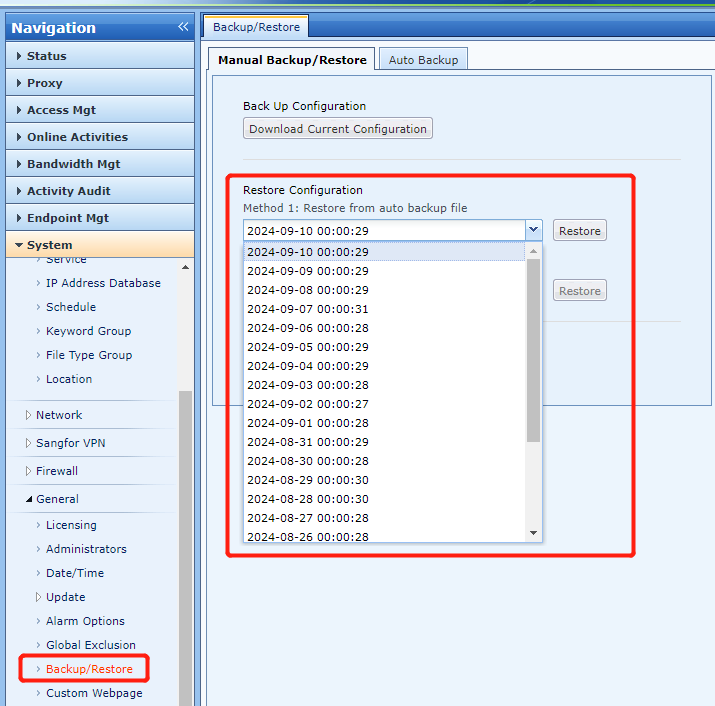Expand the Access Mgt section

pyautogui.click(x=100, y=110)
